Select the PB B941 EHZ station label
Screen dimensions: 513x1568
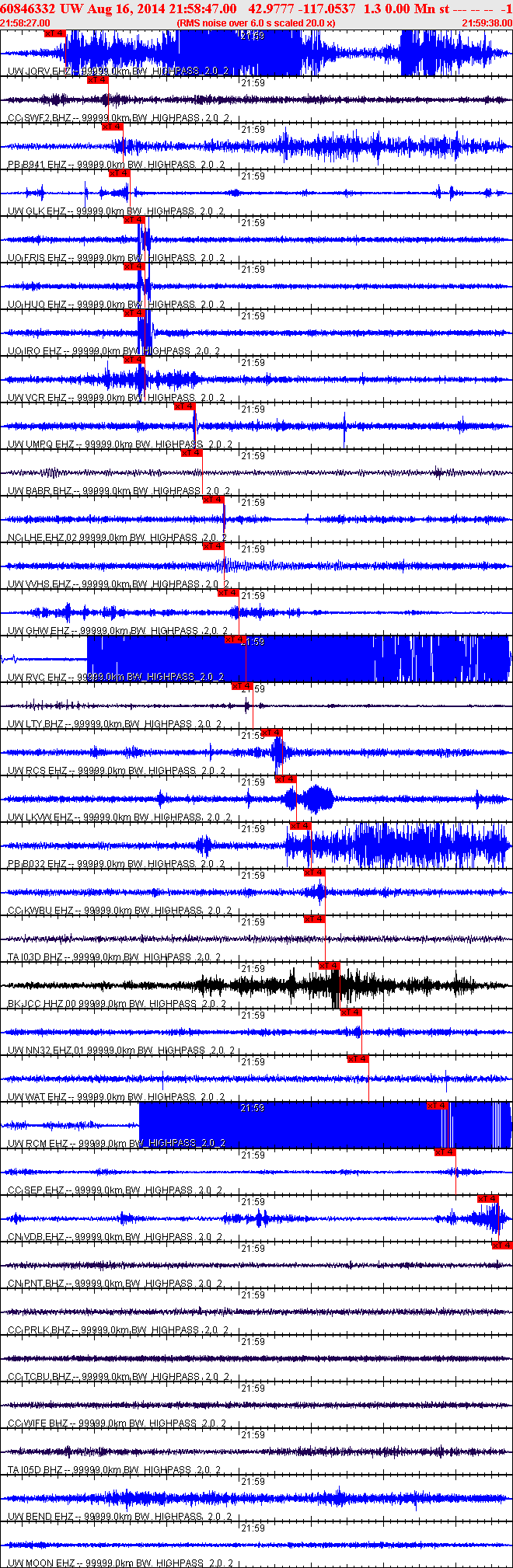point(117,164)
